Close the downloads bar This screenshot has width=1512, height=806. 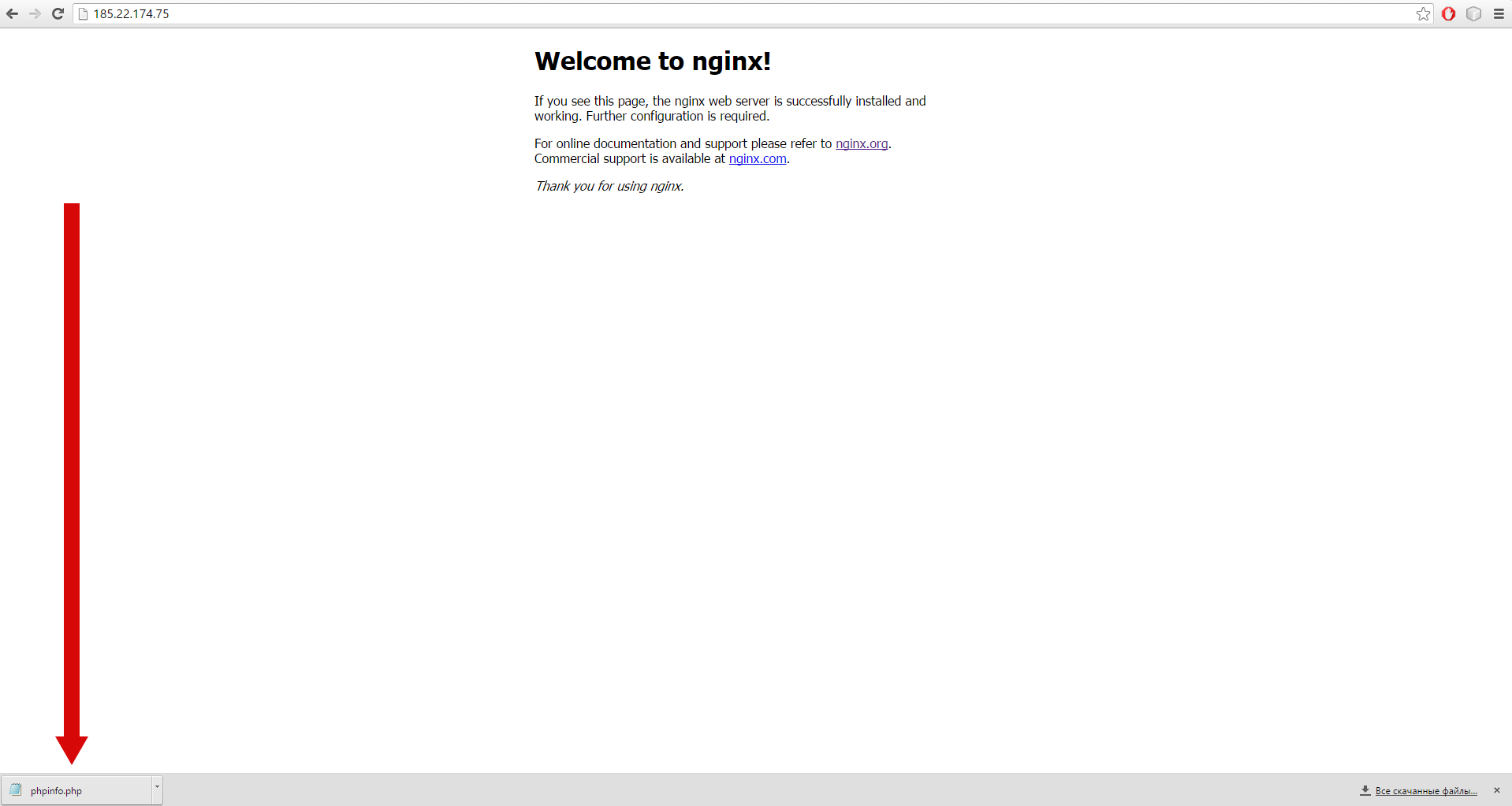1497,790
